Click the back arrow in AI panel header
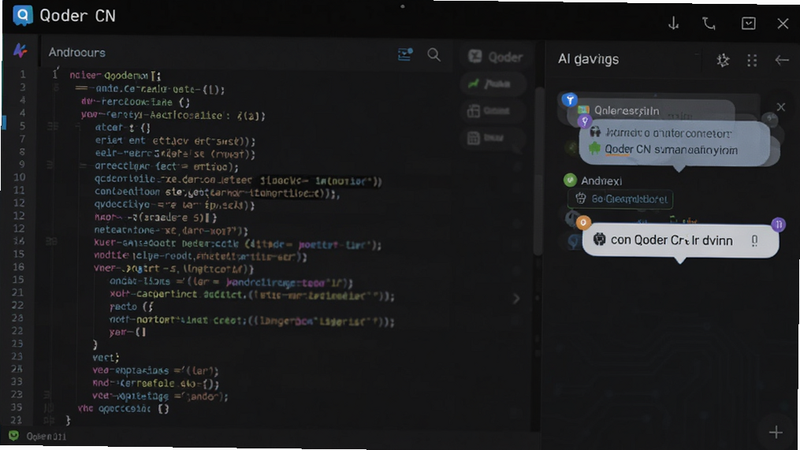 (782, 60)
